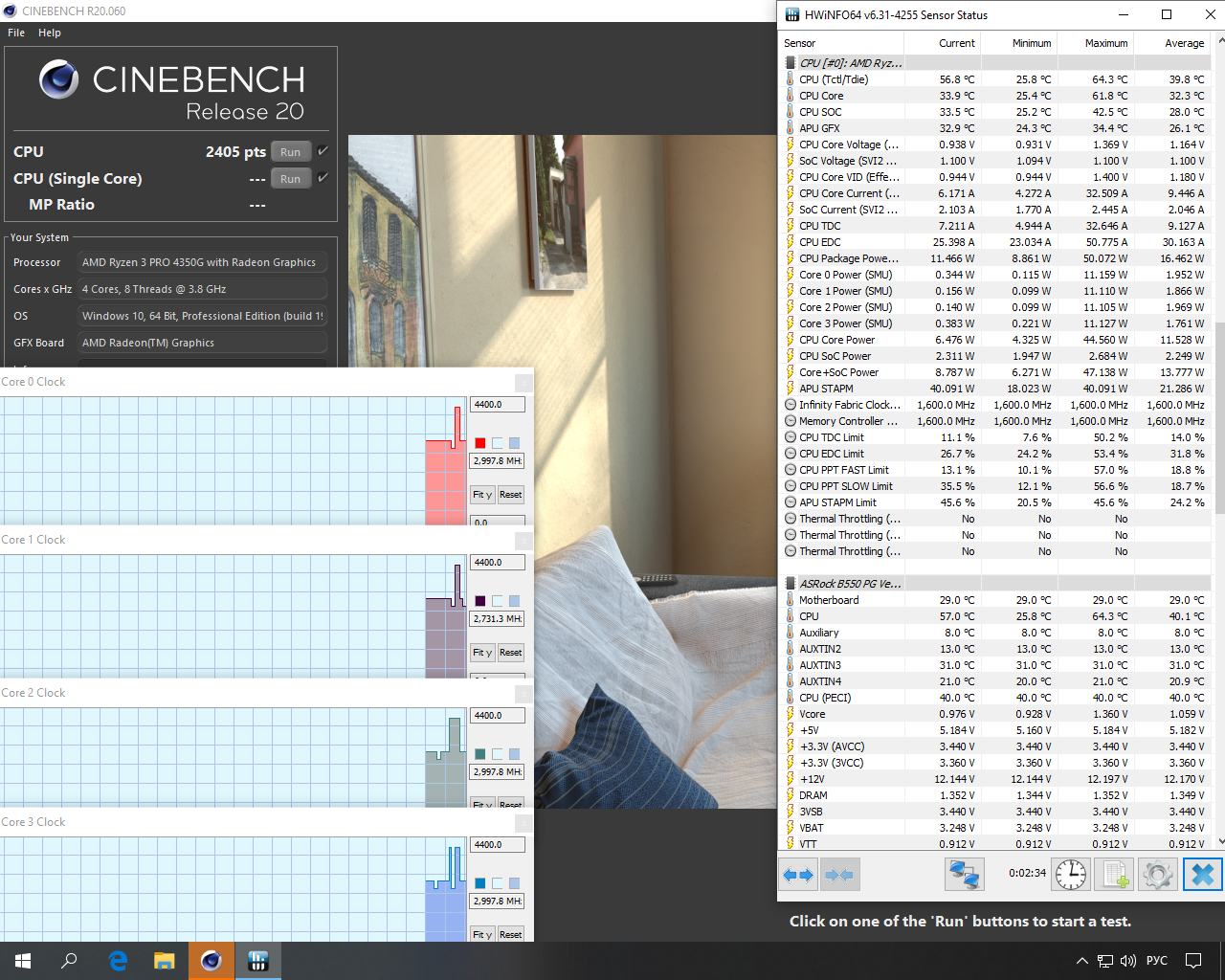The image size is (1225, 980).
Task: Open File Explorer from the taskbar
Action: click(x=165, y=961)
